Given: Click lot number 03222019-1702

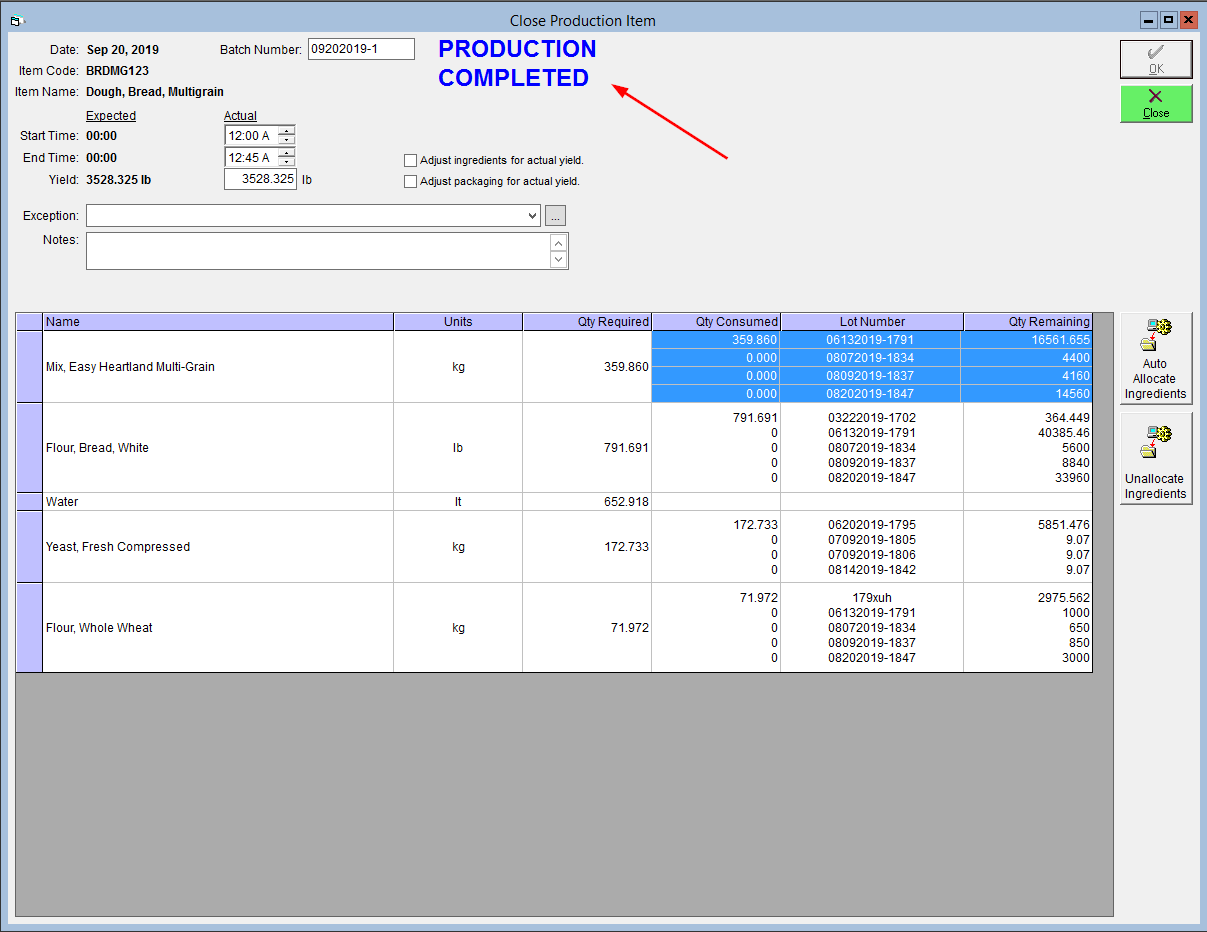Looking at the screenshot, I should click(872, 418).
